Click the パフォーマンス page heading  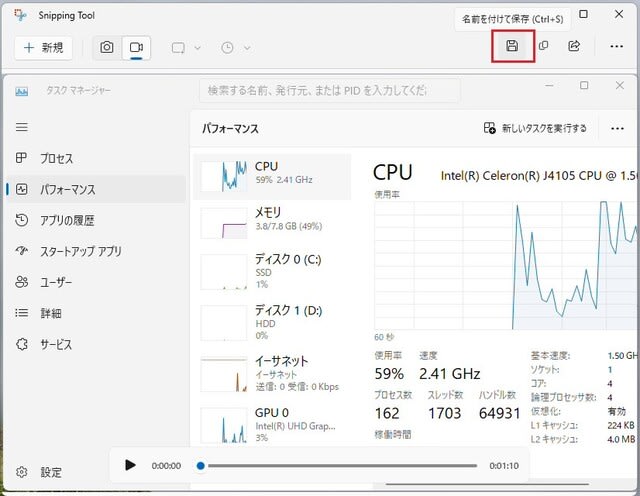[231, 129]
